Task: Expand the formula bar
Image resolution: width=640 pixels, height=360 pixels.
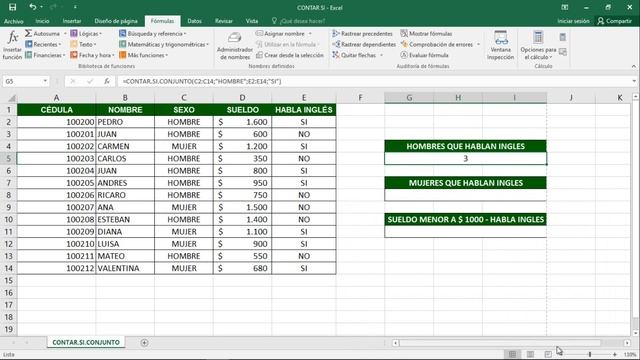Action: (x=634, y=81)
